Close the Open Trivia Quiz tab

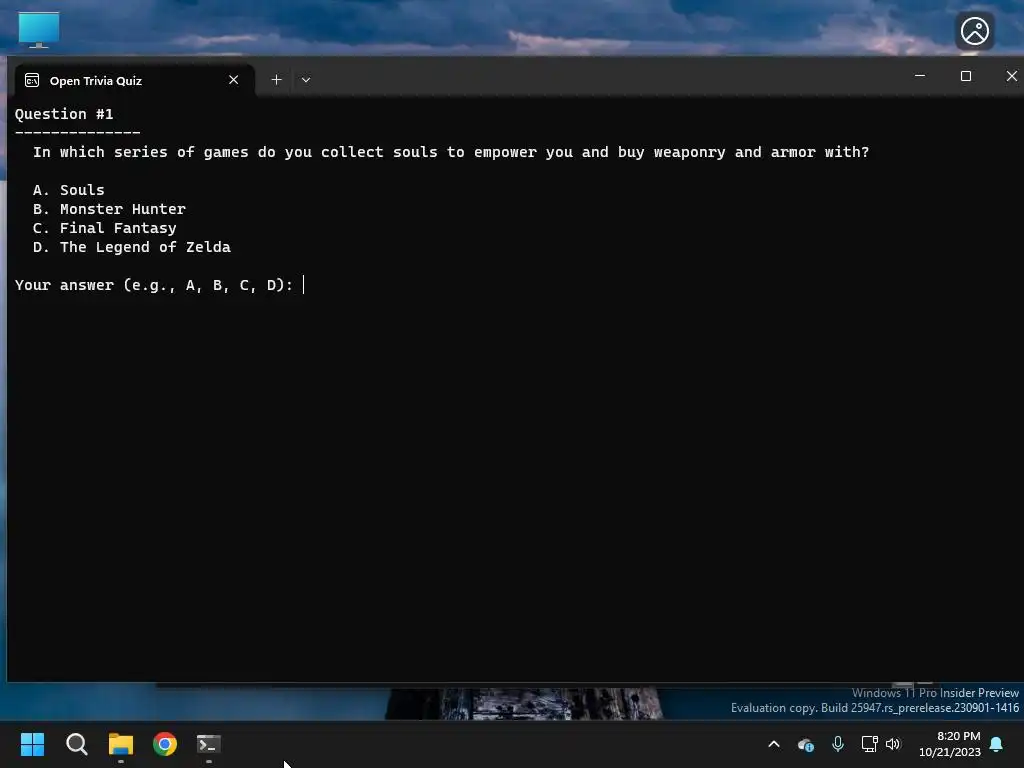pyautogui.click(x=233, y=80)
